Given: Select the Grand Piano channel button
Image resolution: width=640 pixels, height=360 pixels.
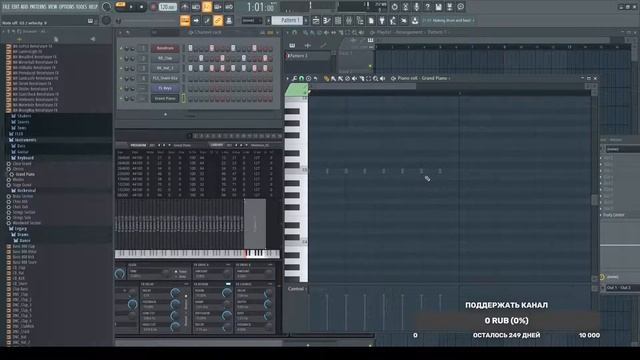Looking at the screenshot, I should coord(165,98).
